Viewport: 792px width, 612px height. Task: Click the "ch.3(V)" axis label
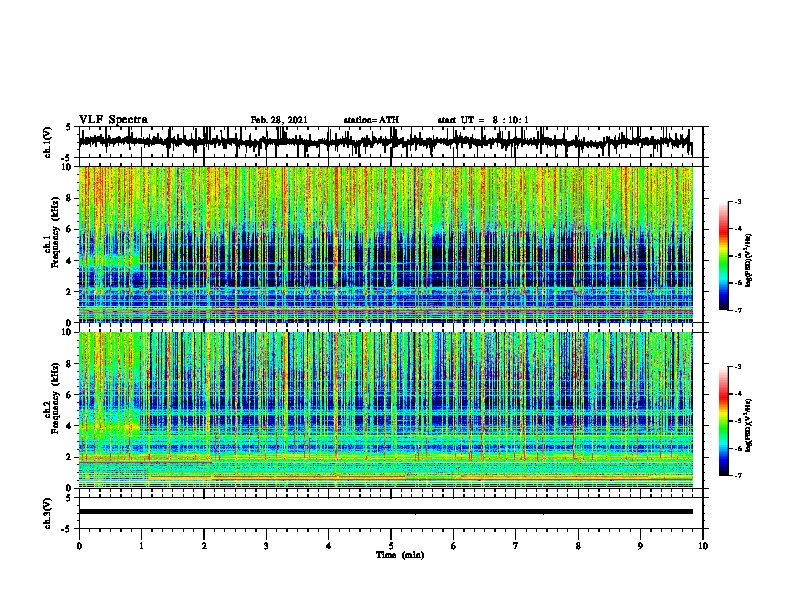click(48, 514)
